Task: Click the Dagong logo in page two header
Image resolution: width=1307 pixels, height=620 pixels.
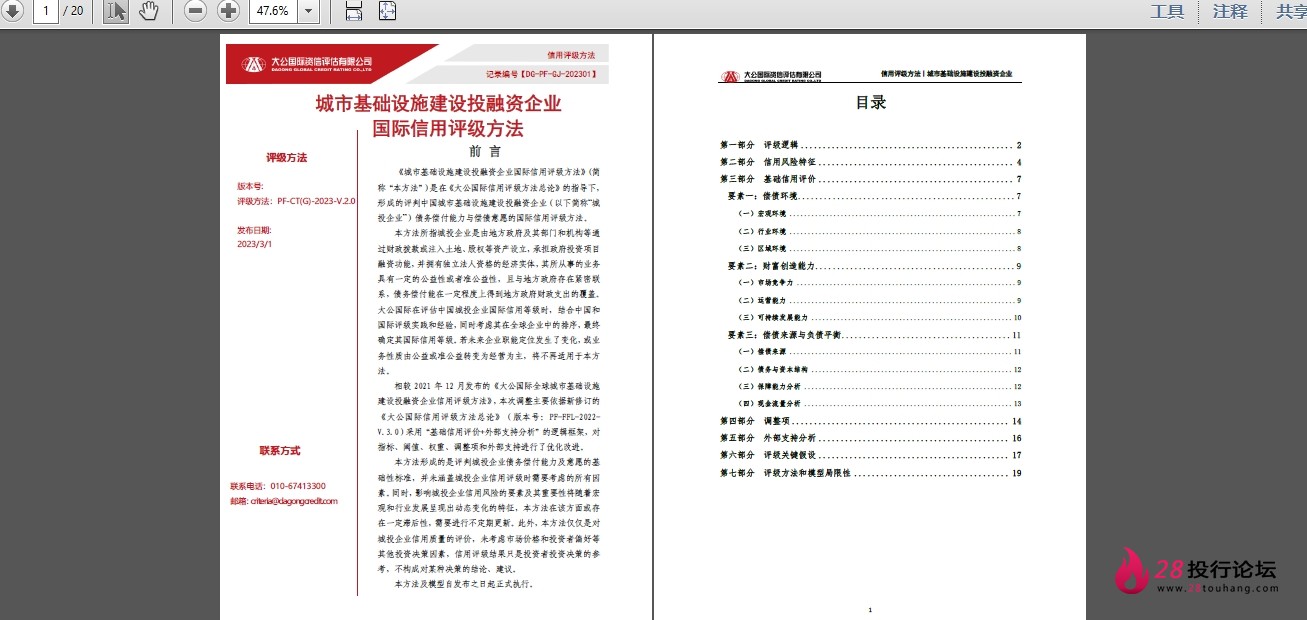Action: point(771,76)
